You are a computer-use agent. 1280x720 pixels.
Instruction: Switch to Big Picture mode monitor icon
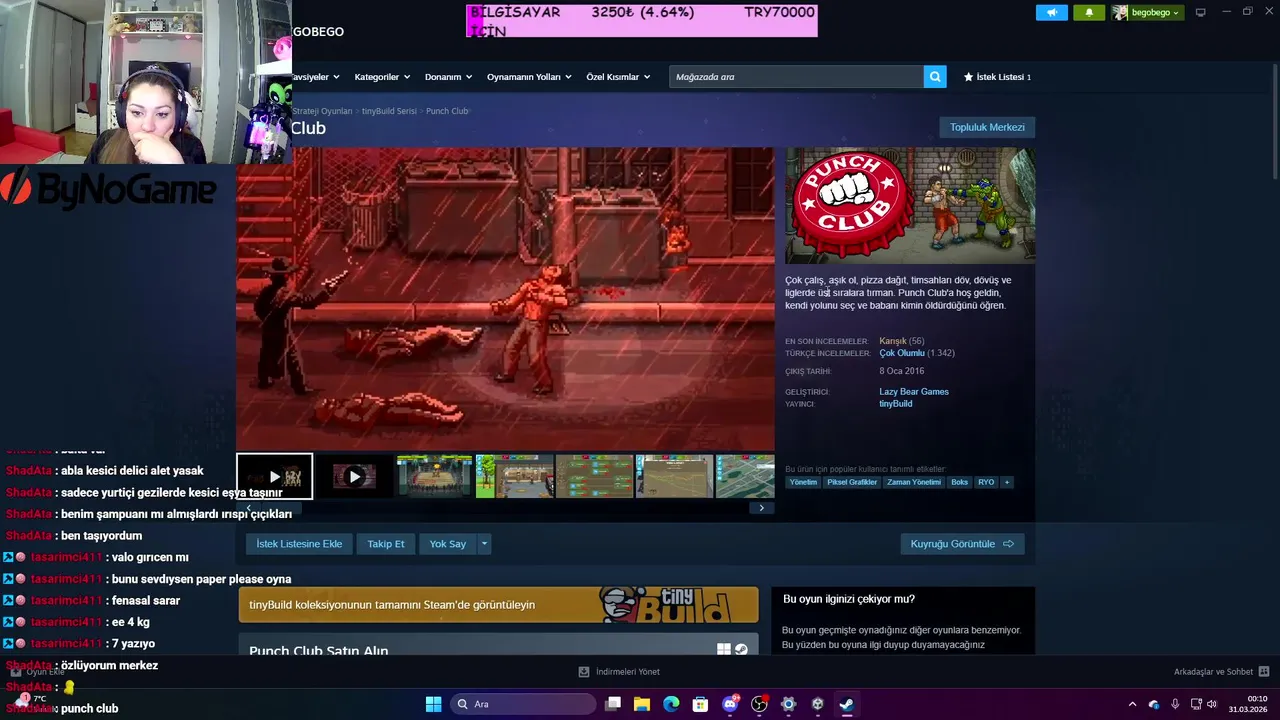point(1200,12)
